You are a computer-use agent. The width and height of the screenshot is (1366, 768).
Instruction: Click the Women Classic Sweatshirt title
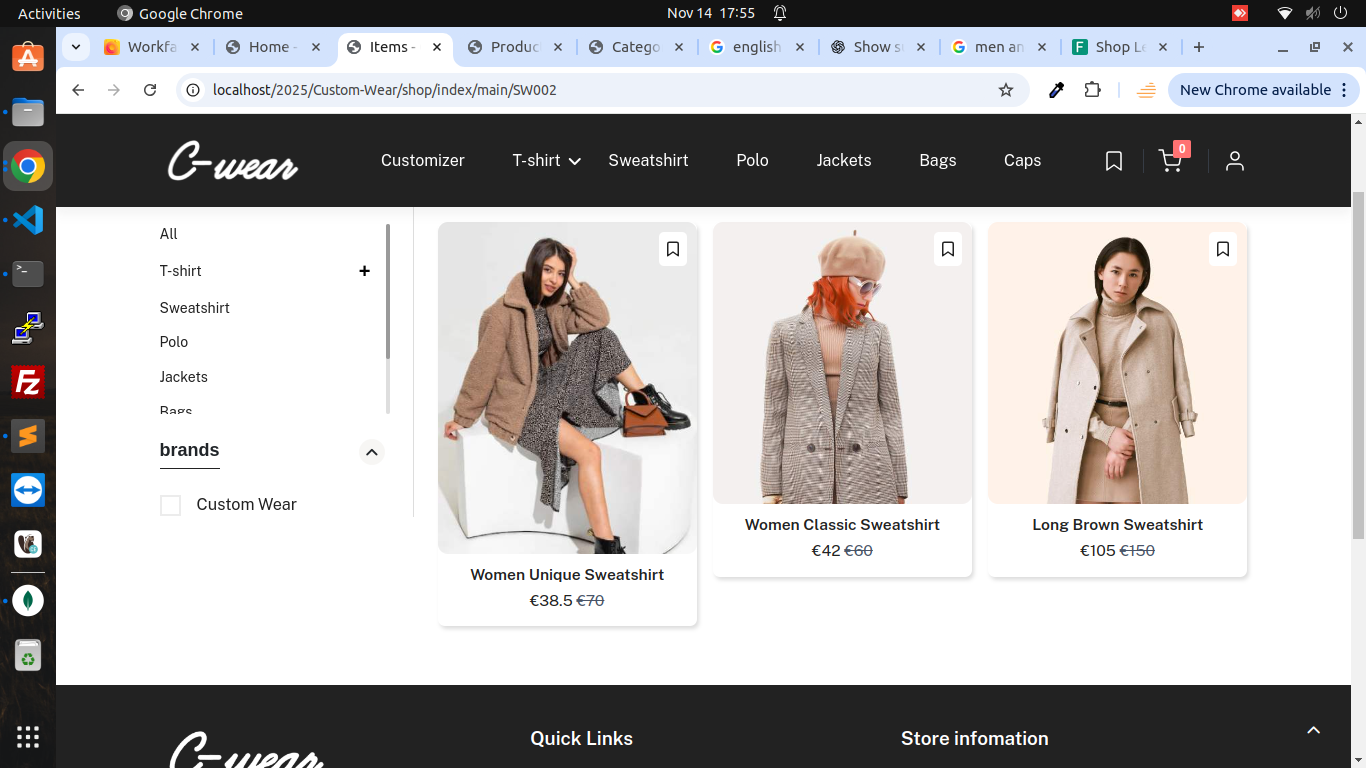[x=842, y=525]
